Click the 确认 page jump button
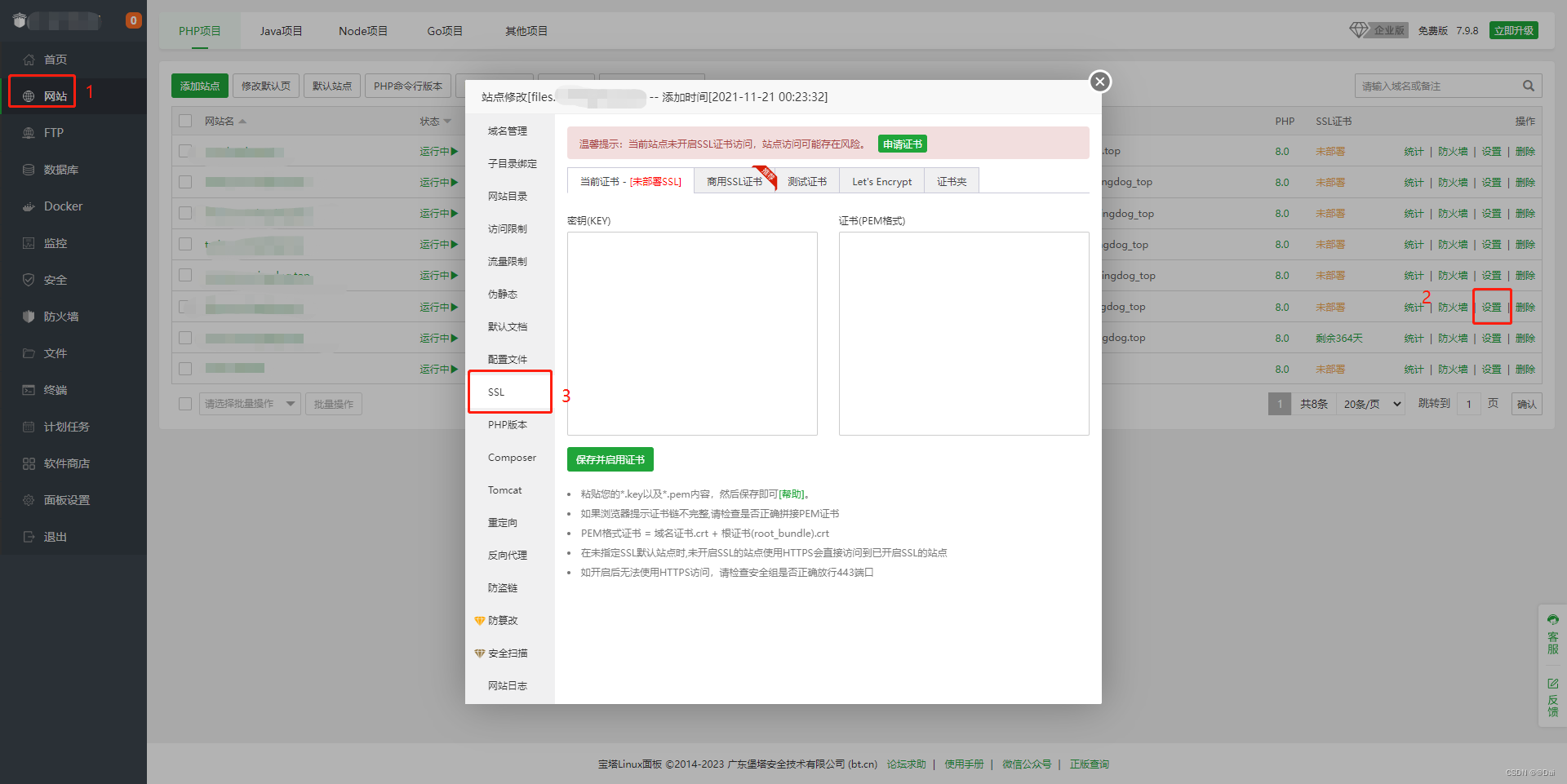 coord(1526,404)
